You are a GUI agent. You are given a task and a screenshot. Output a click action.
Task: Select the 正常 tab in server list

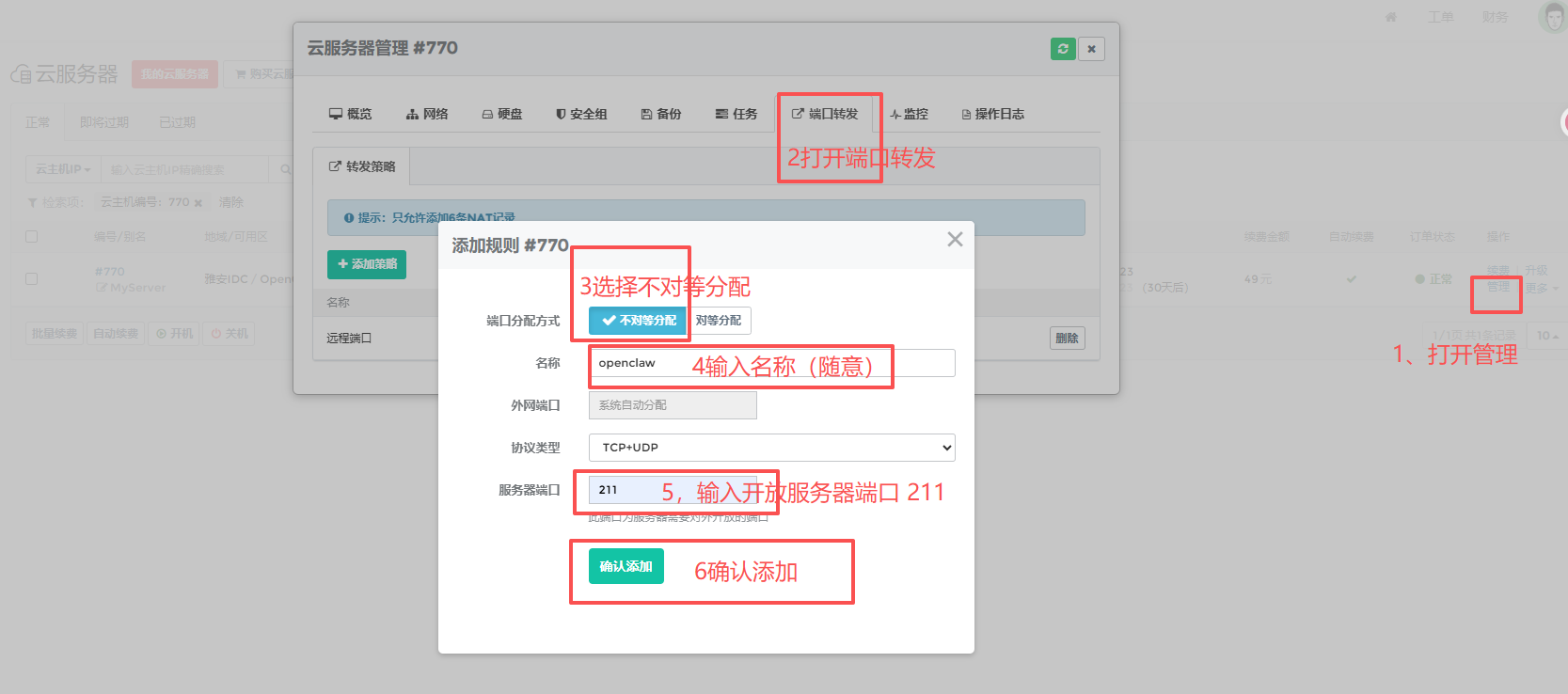tap(38, 122)
